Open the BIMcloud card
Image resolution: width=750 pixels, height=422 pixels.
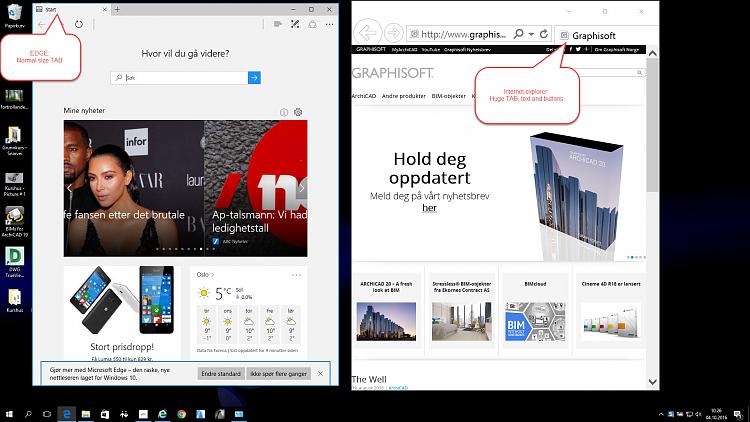(535, 311)
